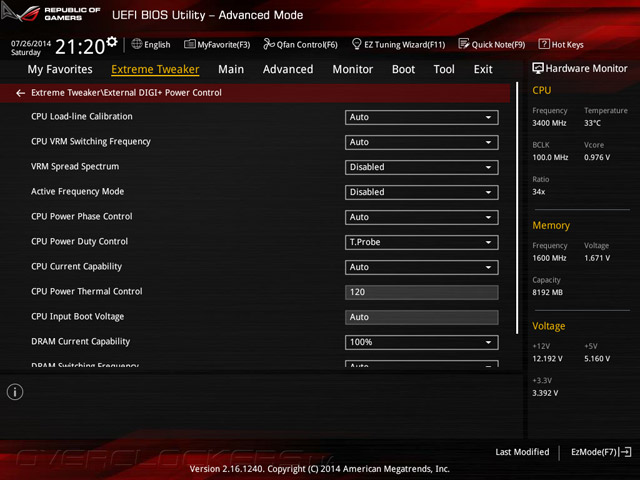Image resolution: width=640 pixels, height=480 pixels.
Task: Click Last Modified button
Action: click(522, 452)
